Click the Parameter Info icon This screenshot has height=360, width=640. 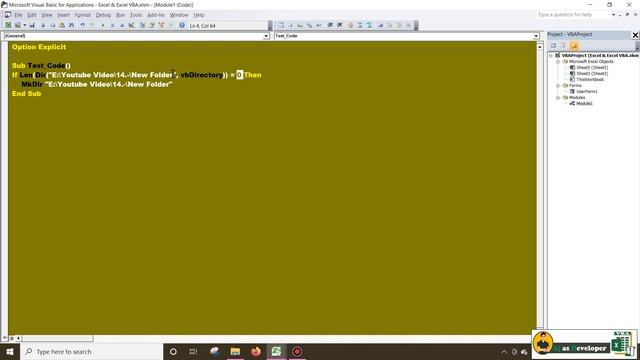point(309,25)
